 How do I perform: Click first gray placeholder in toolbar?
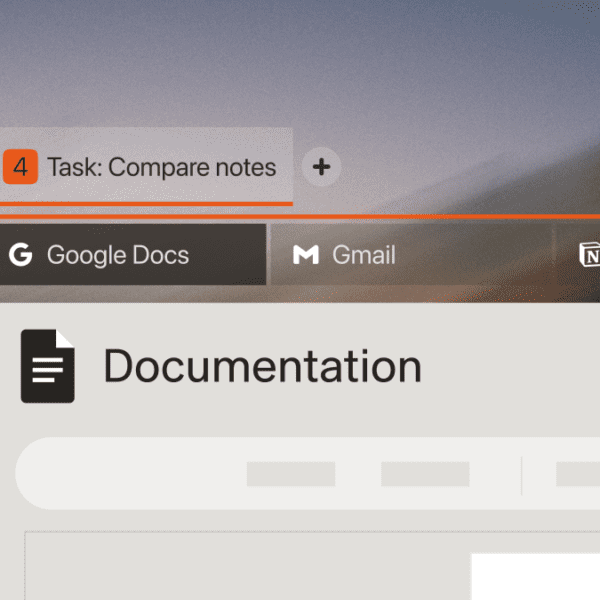[290, 474]
